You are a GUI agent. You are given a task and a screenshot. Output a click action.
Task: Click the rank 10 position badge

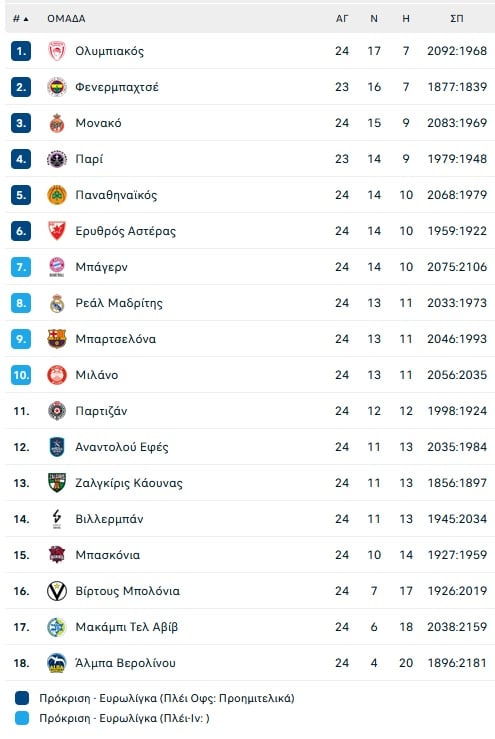click(21, 375)
